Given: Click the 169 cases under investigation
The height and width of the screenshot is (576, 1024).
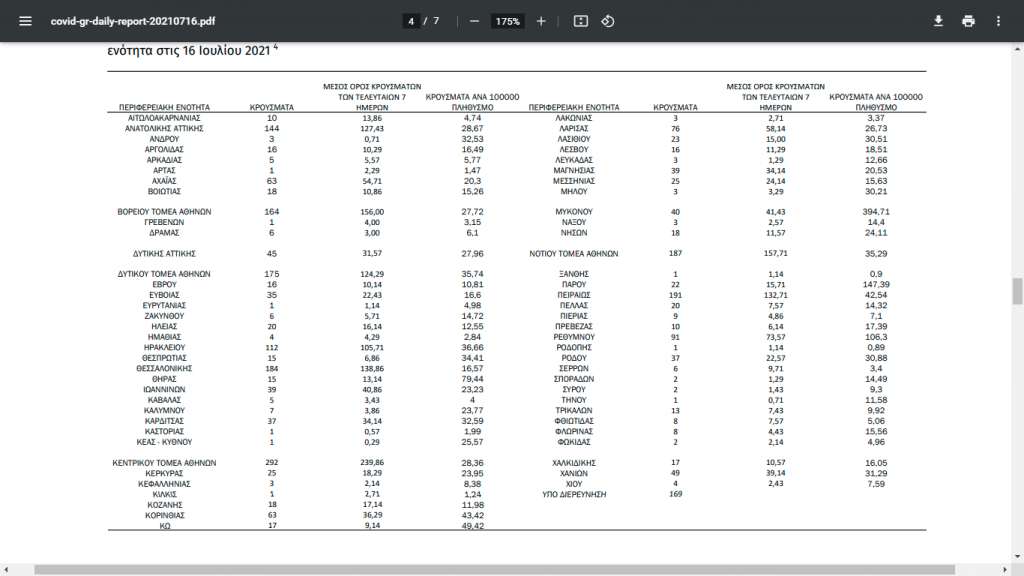Looking at the screenshot, I should click(x=675, y=494).
